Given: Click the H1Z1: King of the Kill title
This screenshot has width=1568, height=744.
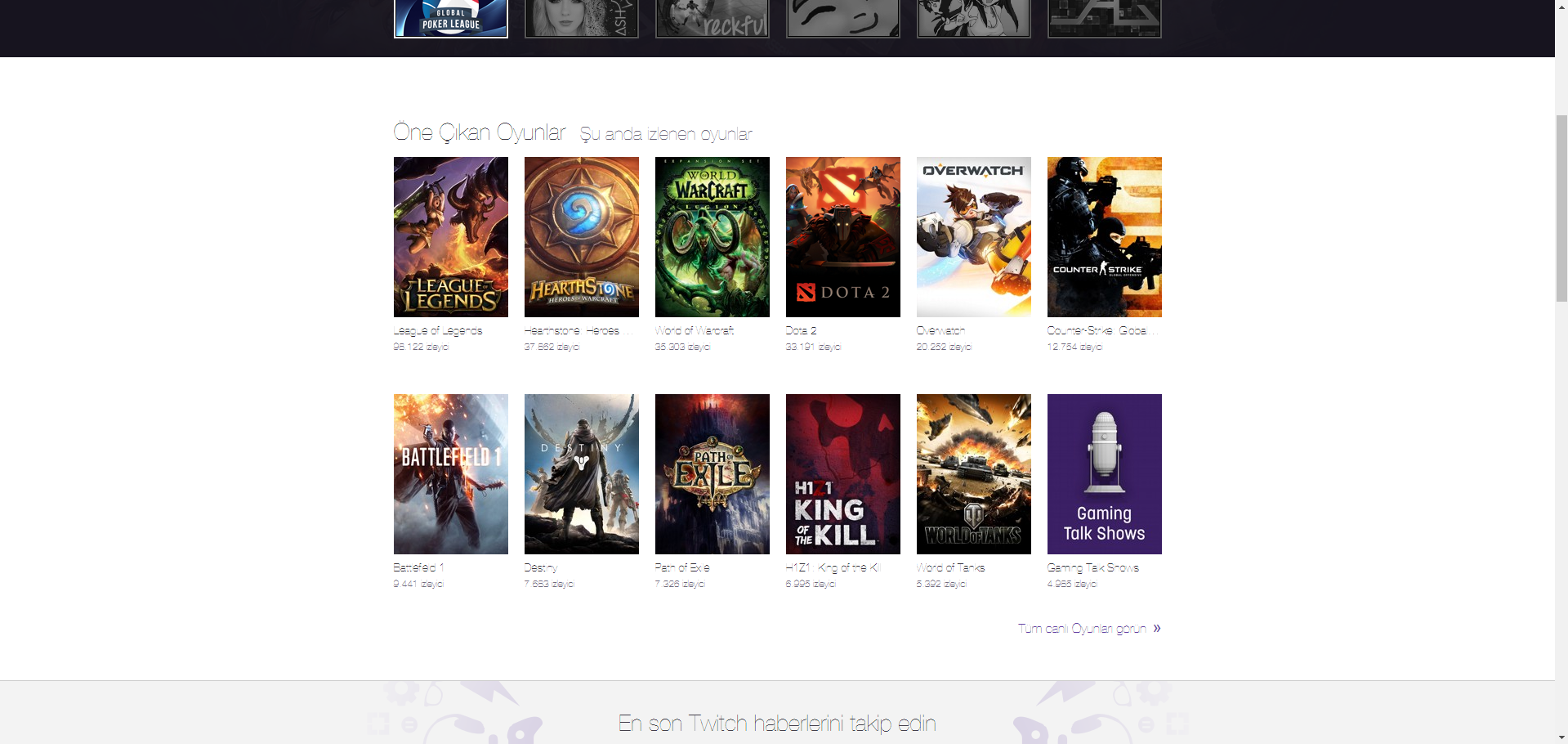Looking at the screenshot, I should (833, 567).
